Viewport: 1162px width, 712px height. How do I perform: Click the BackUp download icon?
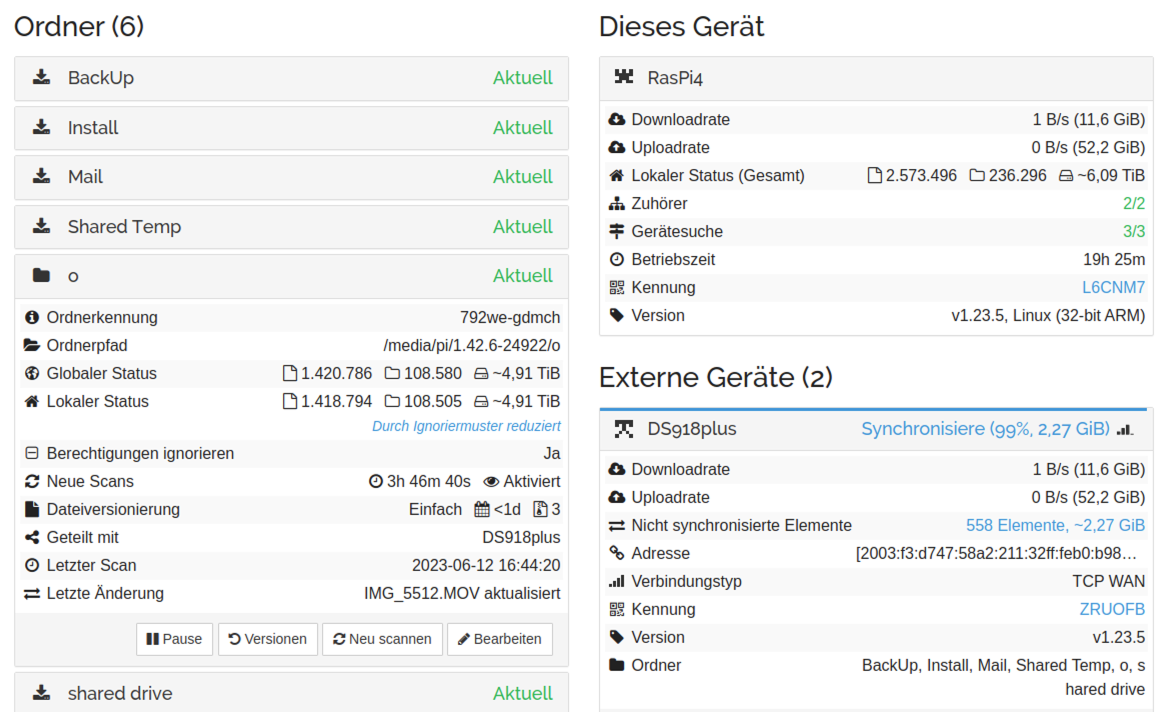coord(42,77)
